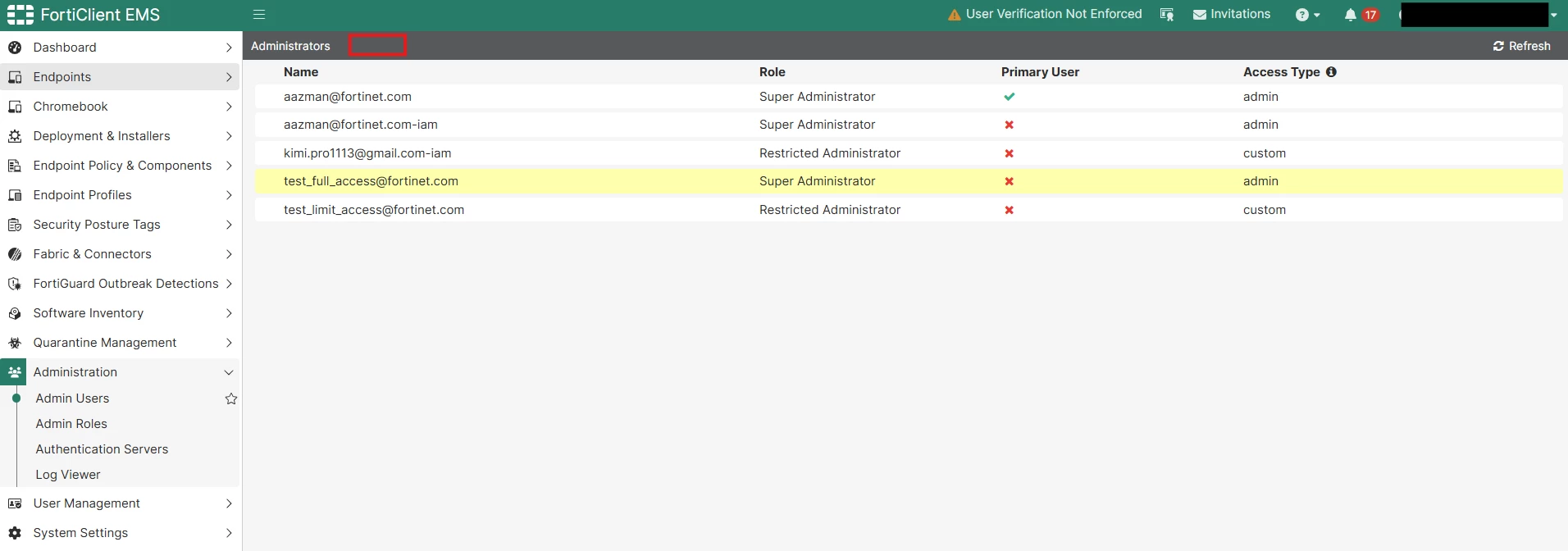
Task: Click the Access Type info icon
Action: pos(1331,72)
